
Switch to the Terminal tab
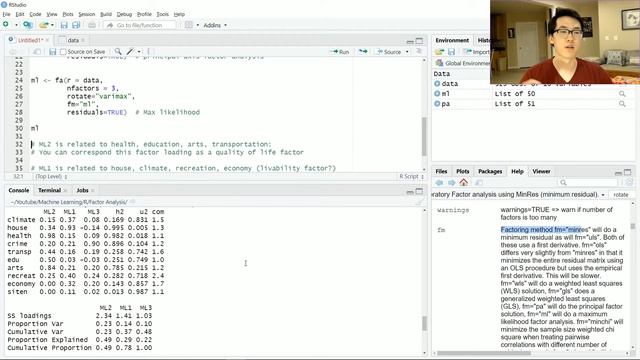click(49, 190)
